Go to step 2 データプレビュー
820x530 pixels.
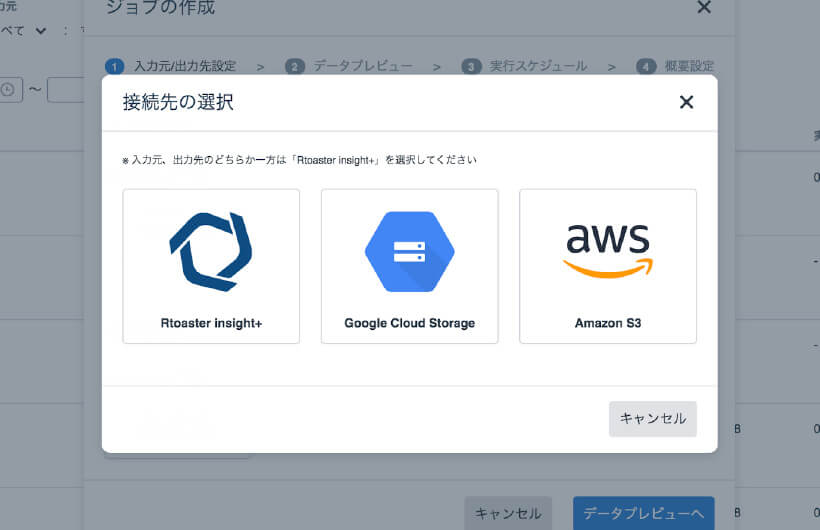click(349, 66)
